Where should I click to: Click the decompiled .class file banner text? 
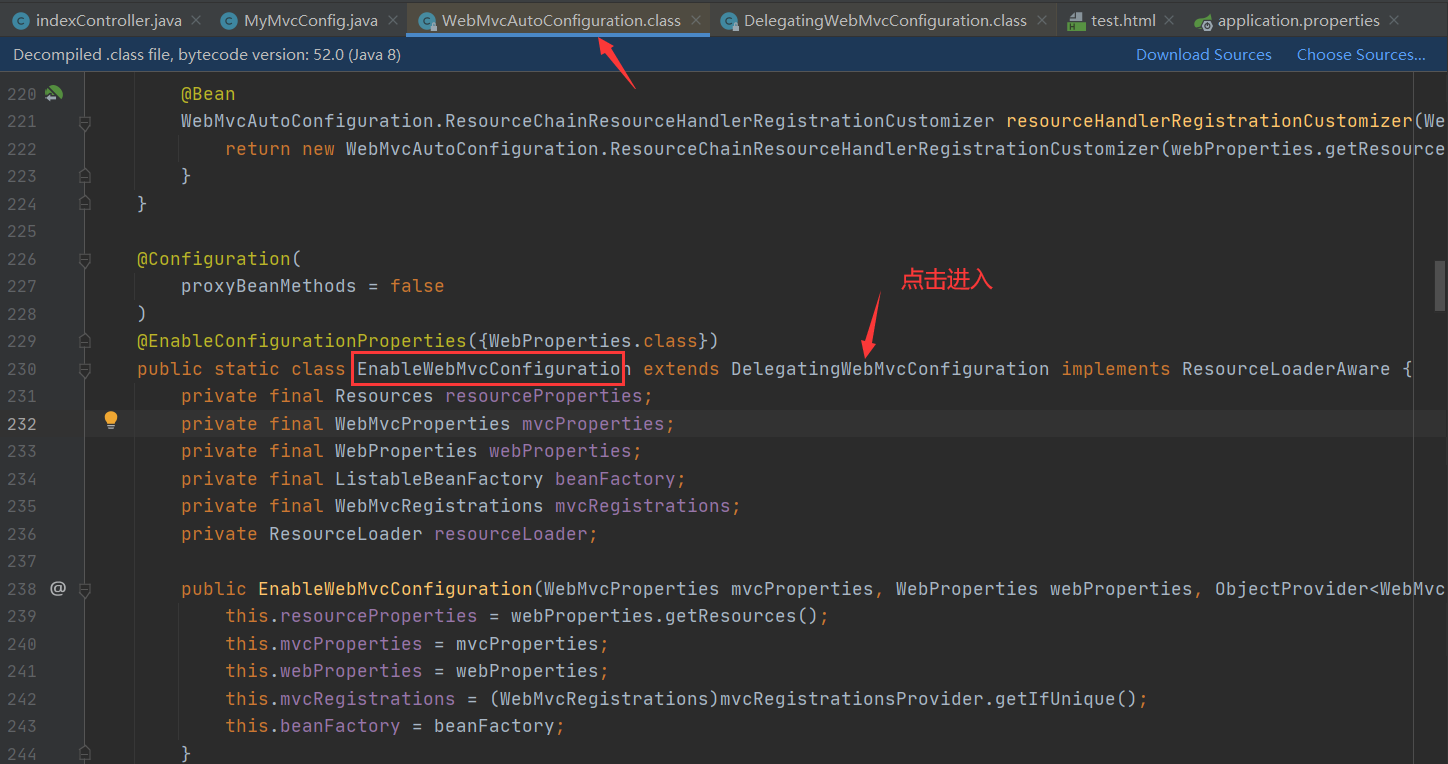click(x=207, y=55)
